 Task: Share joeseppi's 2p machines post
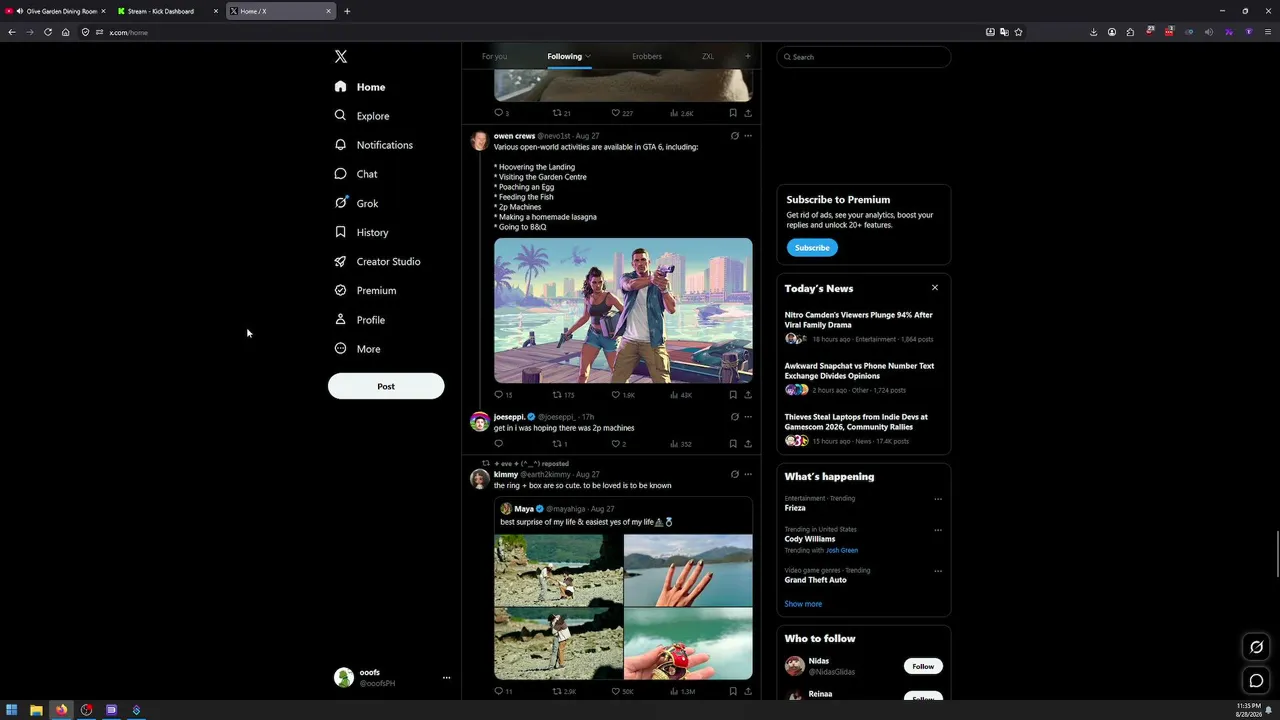click(x=748, y=444)
